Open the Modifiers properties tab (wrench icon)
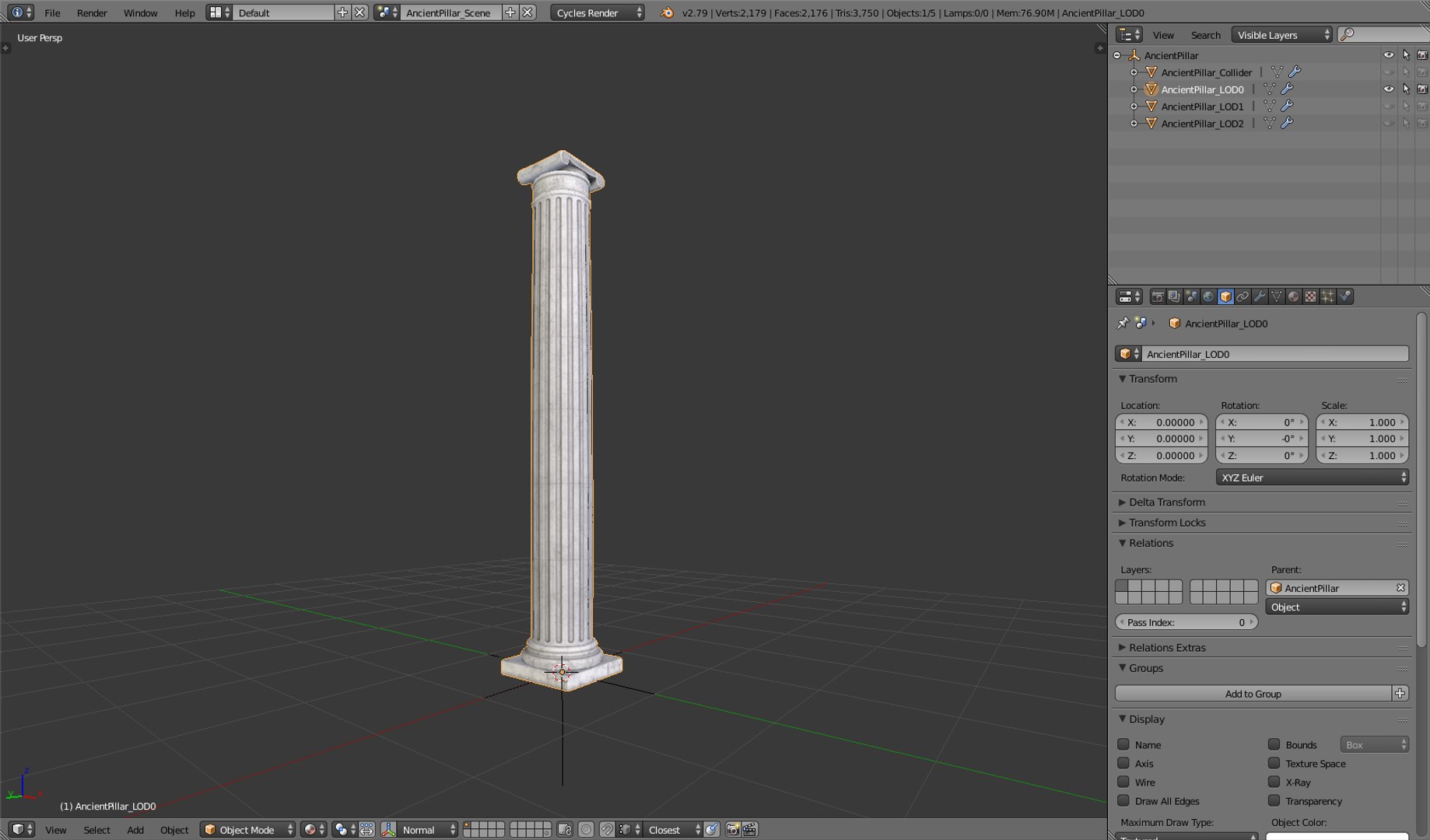This screenshot has height=840, width=1430. pyautogui.click(x=1260, y=296)
